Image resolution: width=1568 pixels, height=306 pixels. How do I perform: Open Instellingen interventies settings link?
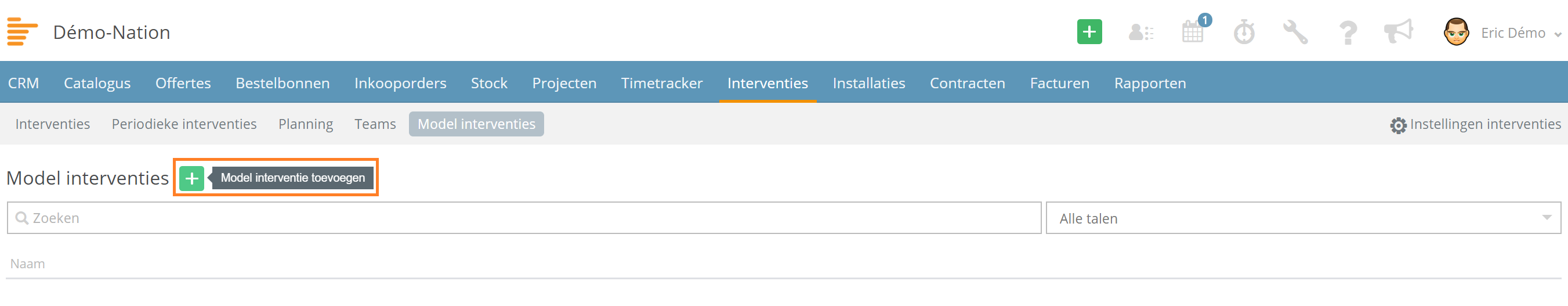pyautogui.click(x=1476, y=124)
